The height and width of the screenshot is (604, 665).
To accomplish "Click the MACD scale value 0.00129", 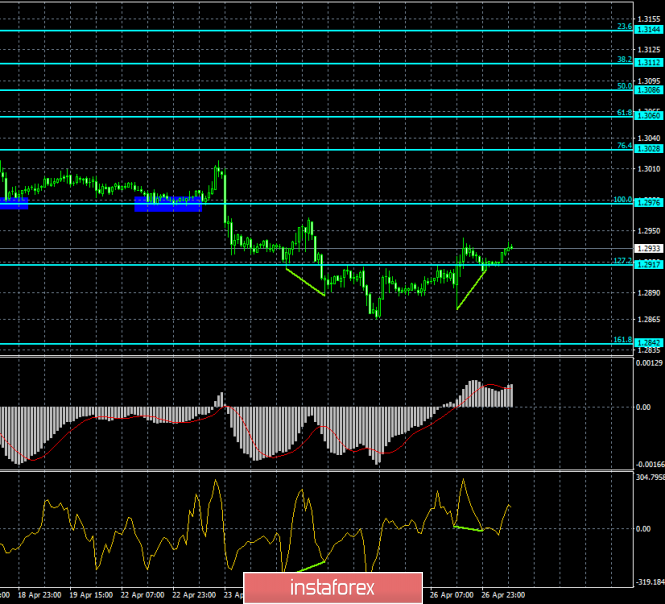I will point(649,363).
